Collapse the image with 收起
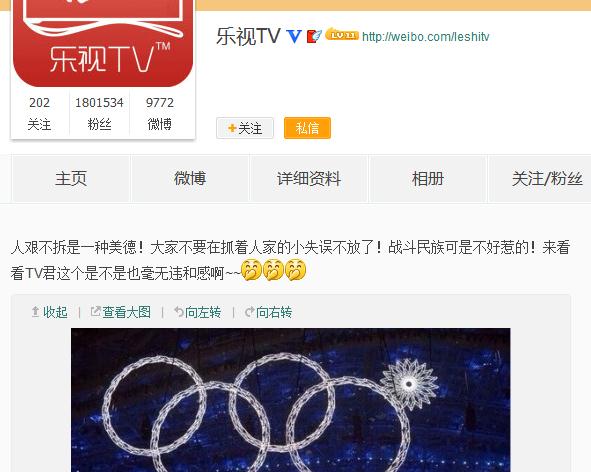The image size is (591, 472). (x=50, y=312)
